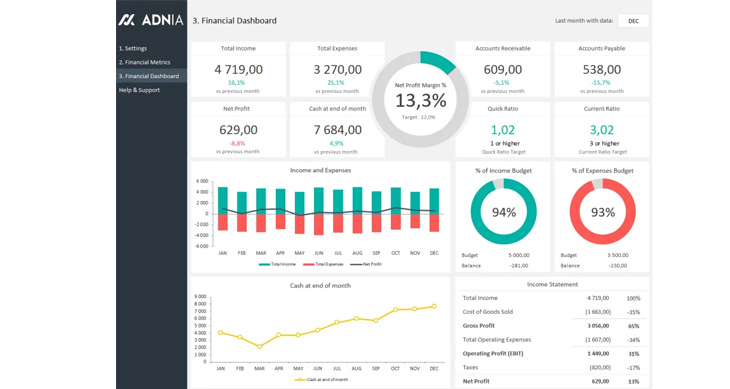Click the MAR data point on cash line
The image size is (730, 389).
pyautogui.click(x=259, y=346)
